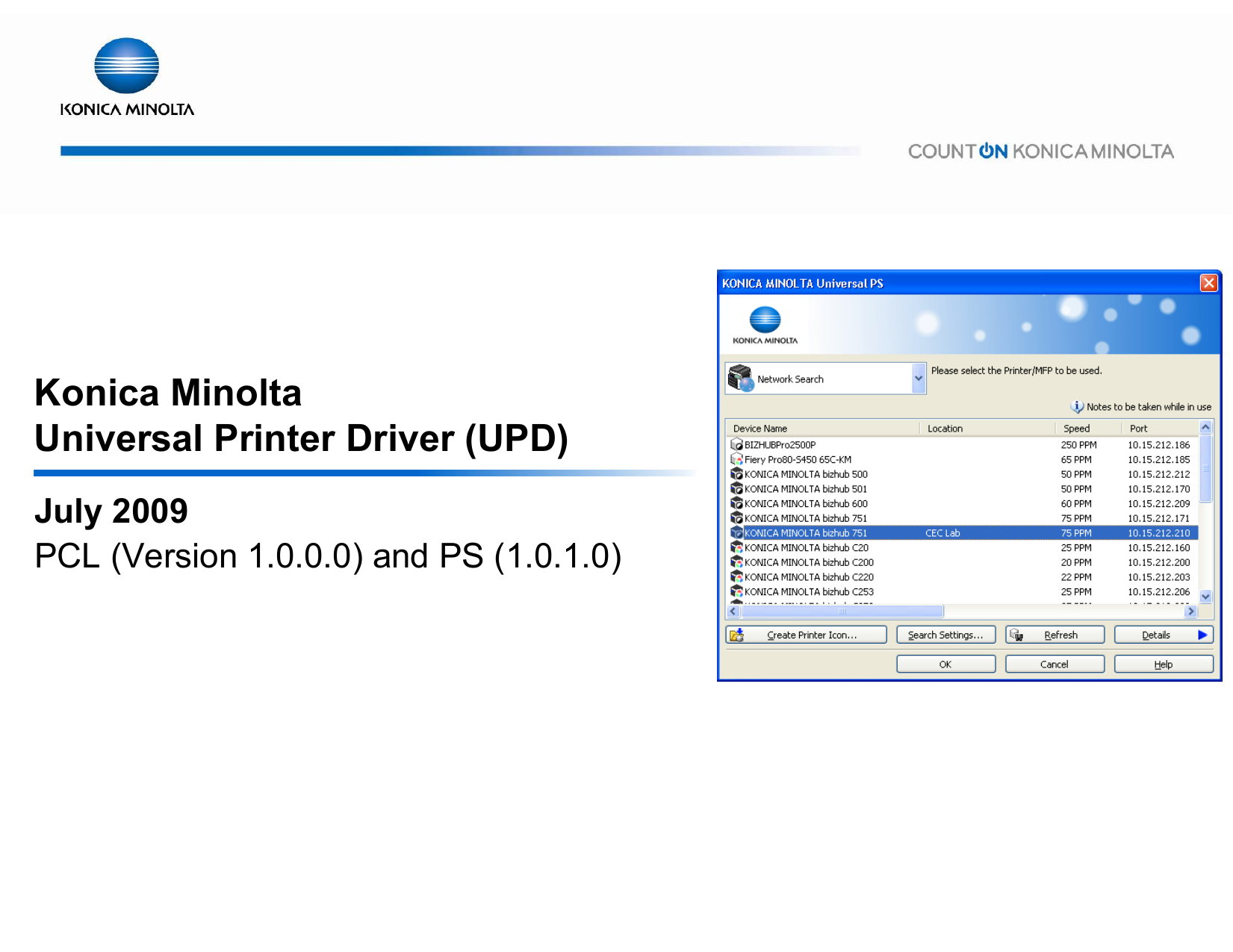The width and height of the screenshot is (1233, 952).
Task: Sort by the Location column header
Action: tap(987, 429)
